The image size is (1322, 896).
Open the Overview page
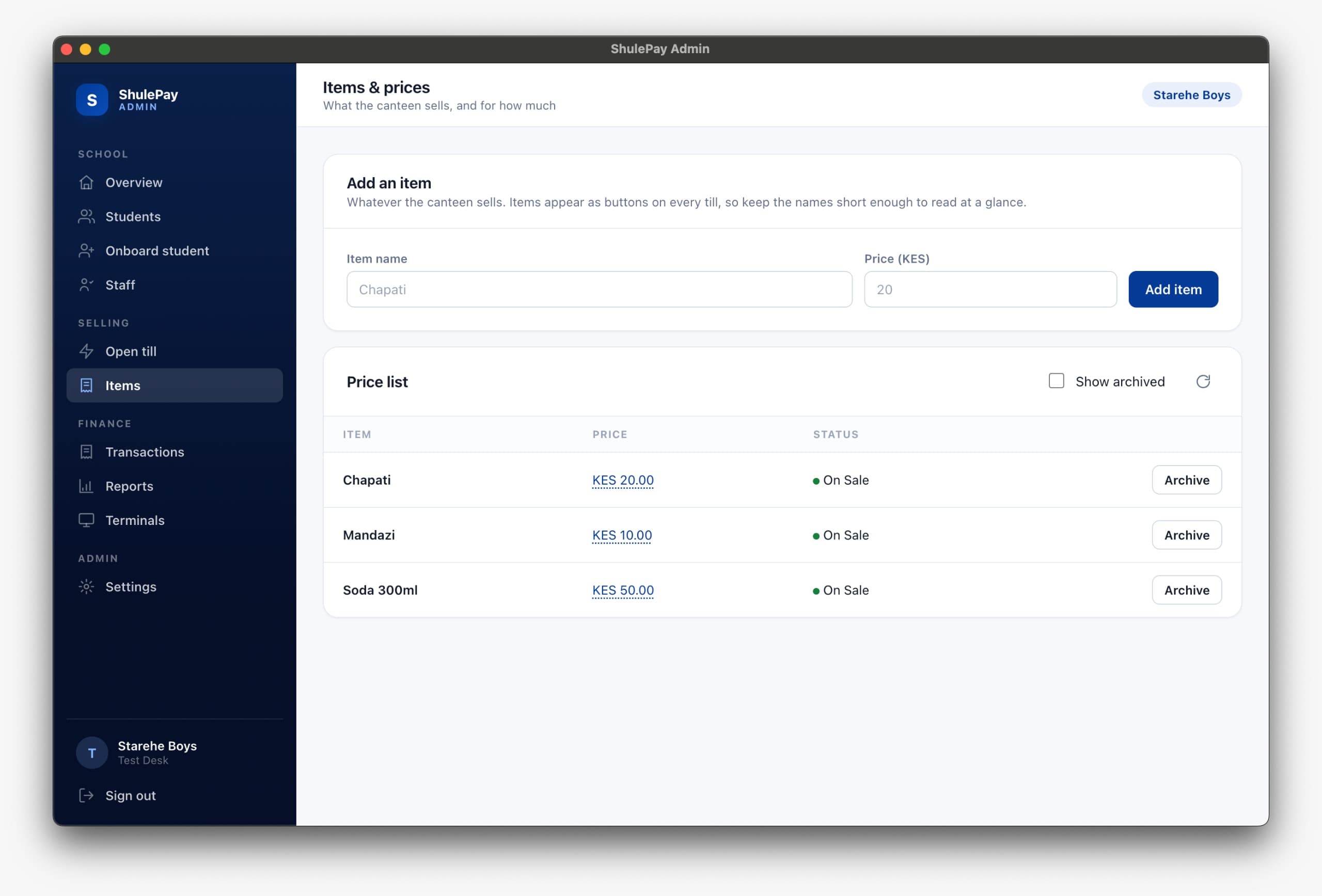[175, 183]
